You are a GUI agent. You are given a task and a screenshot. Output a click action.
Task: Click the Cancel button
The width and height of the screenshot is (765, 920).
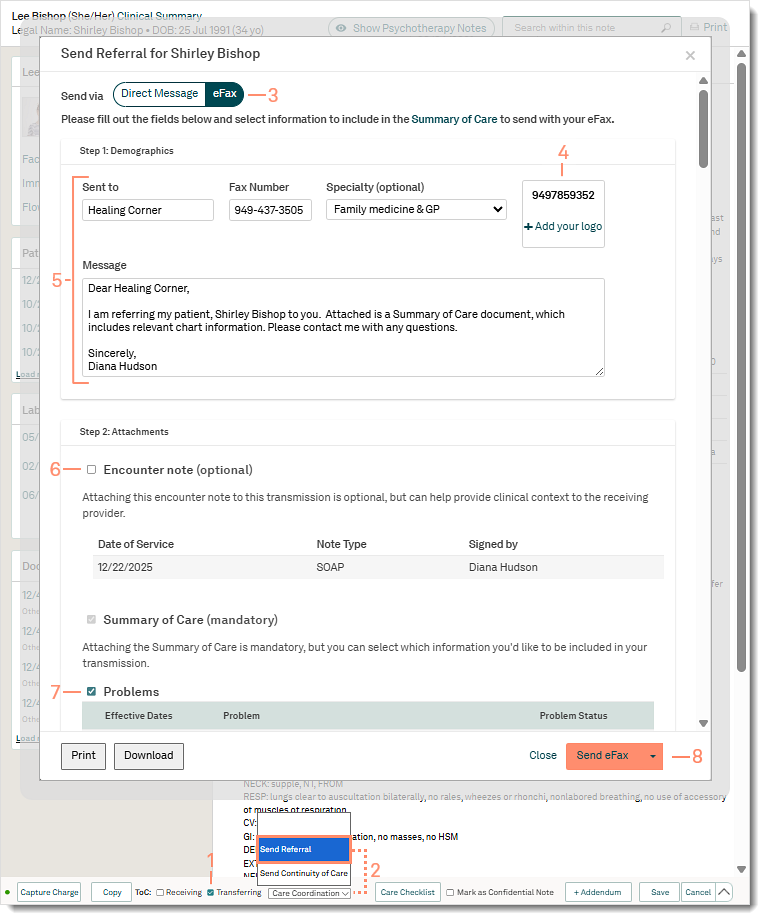(698, 892)
